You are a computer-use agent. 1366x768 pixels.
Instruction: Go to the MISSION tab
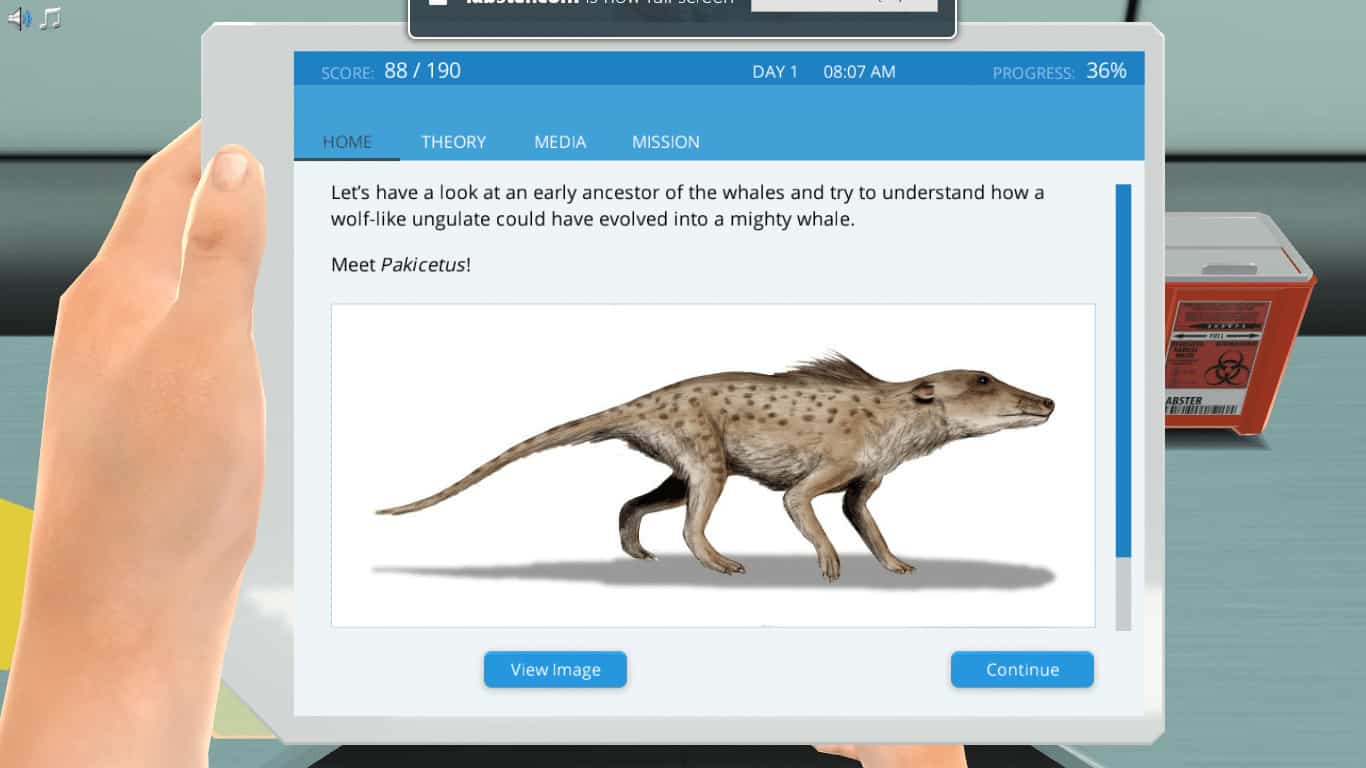click(665, 142)
